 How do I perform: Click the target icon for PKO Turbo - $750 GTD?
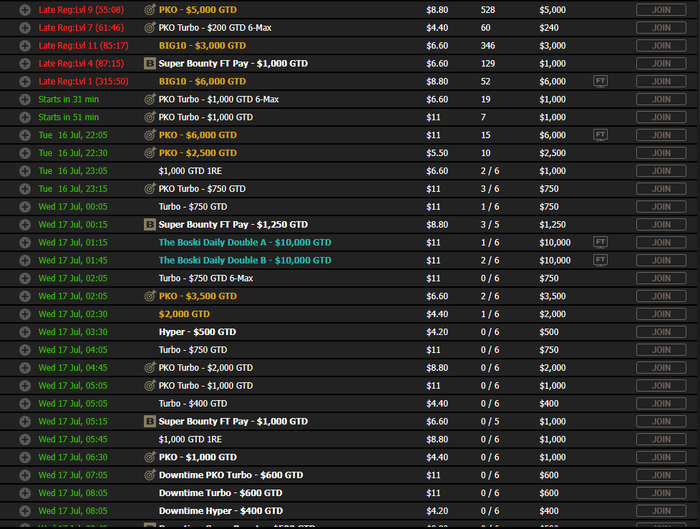coord(150,188)
